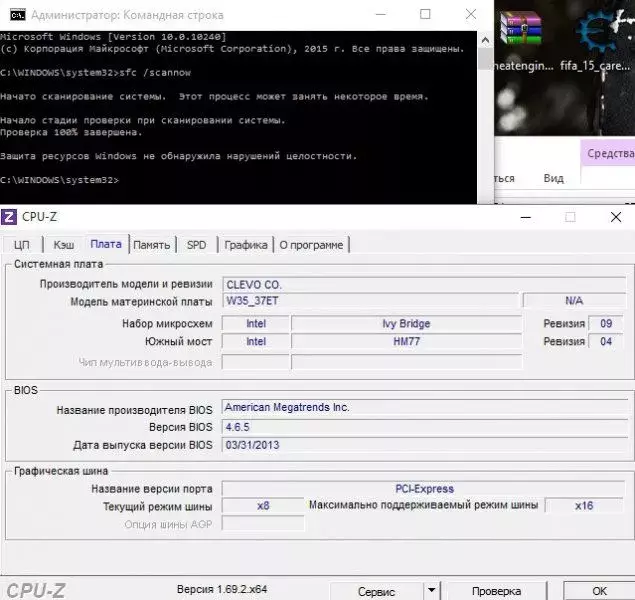
Task: Click Intel in the Набор микросхем row
Action: coord(256,323)
